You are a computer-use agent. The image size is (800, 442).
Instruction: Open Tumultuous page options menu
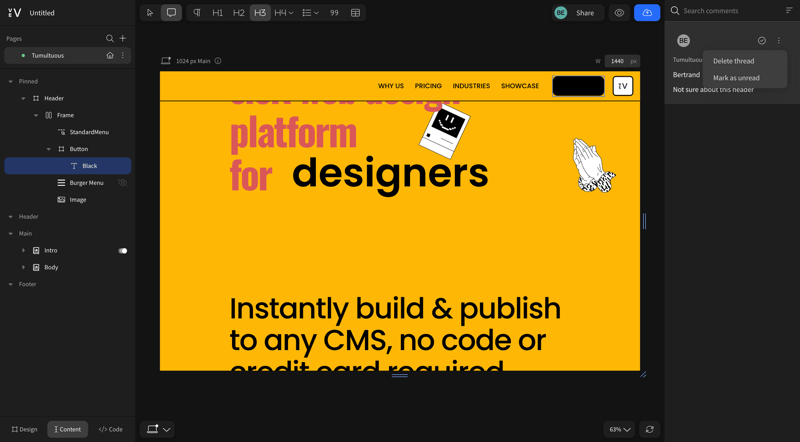pos(122,55)
